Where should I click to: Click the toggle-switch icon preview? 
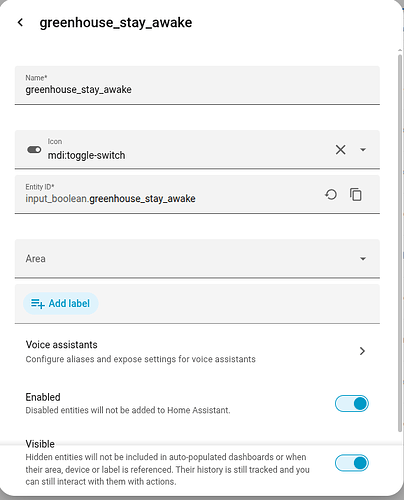tap(34, 150)
